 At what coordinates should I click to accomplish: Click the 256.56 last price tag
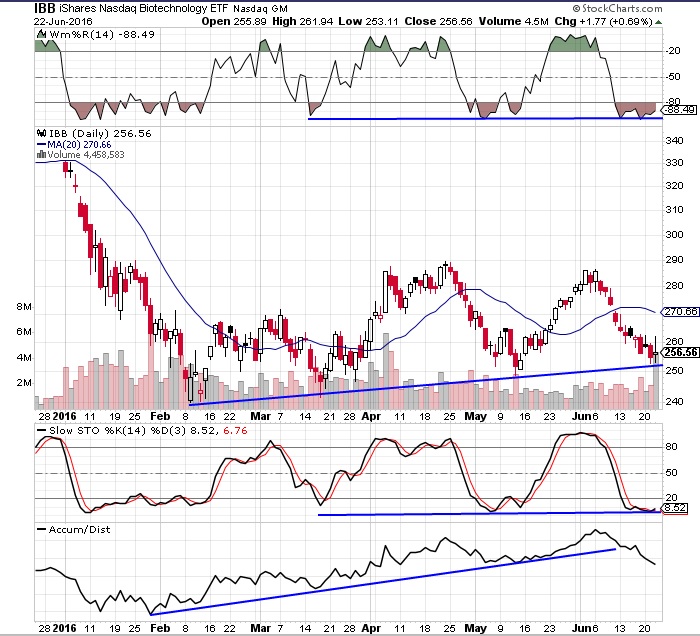coord(680,352)
